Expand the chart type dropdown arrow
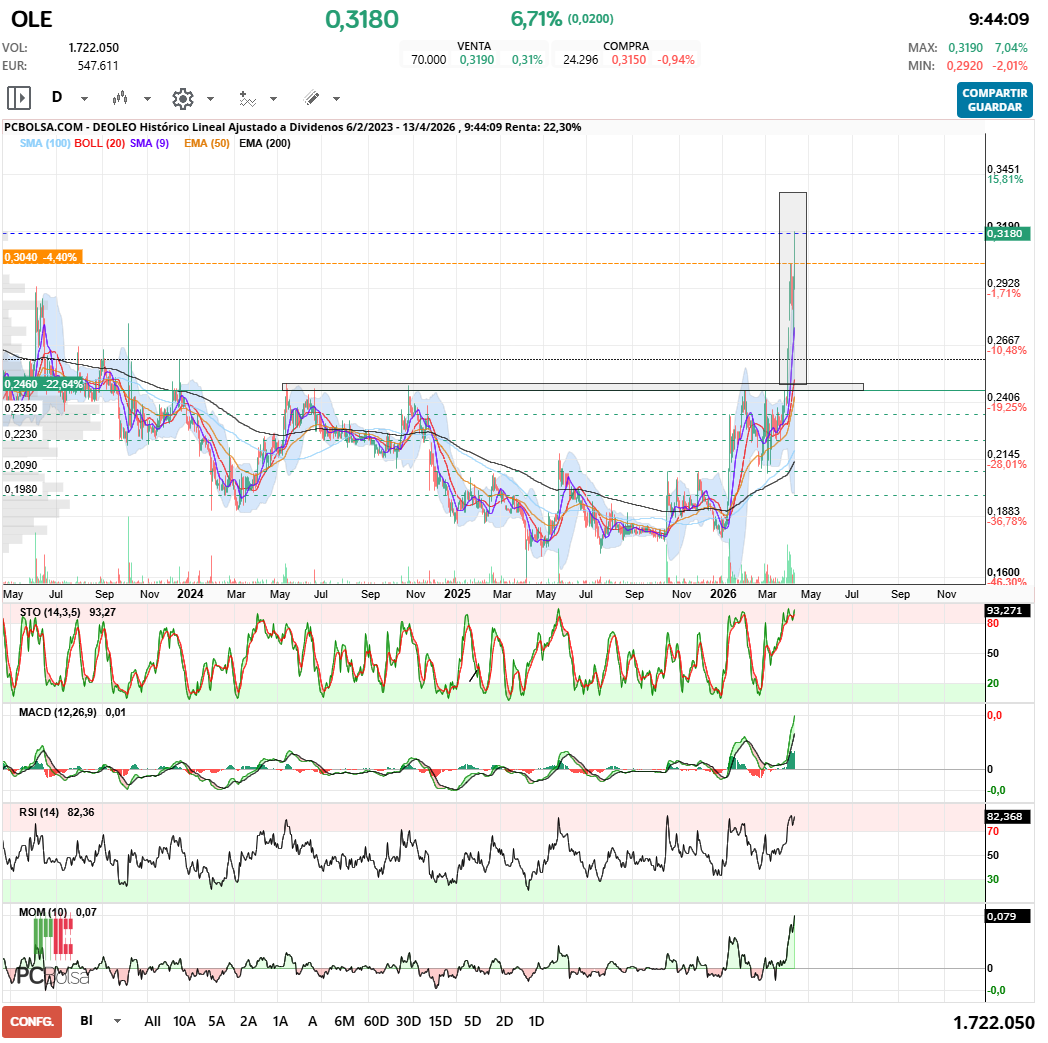The width and height of the screenshot is (1048, 1043). [147, 99]
